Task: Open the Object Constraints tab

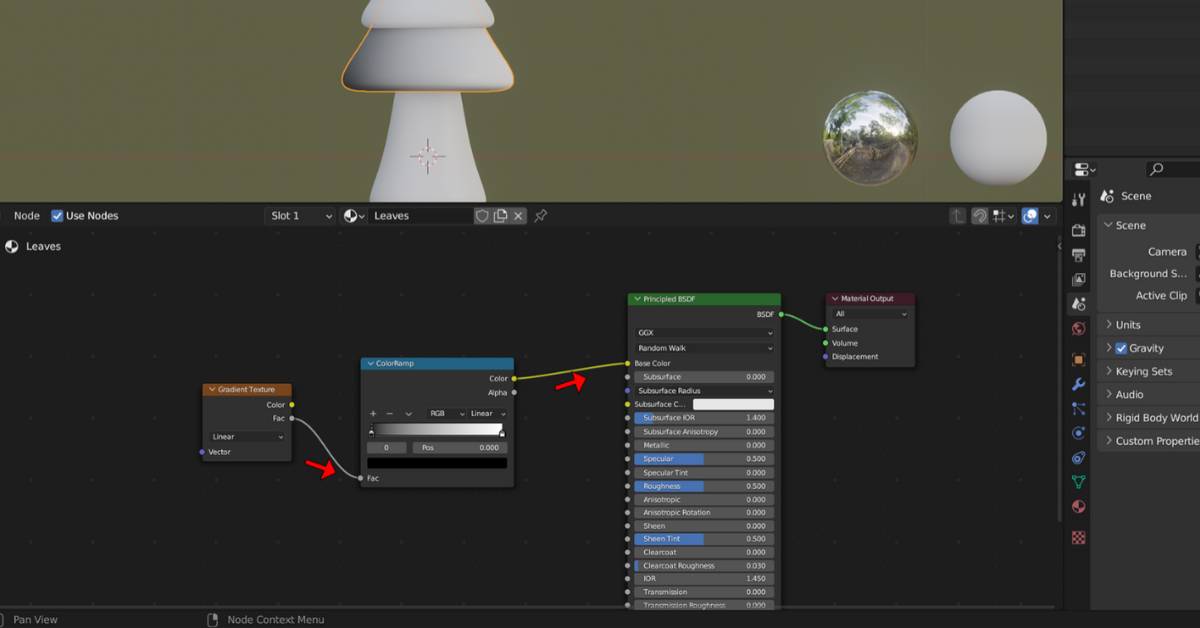Action: (x=1078, y=458)
